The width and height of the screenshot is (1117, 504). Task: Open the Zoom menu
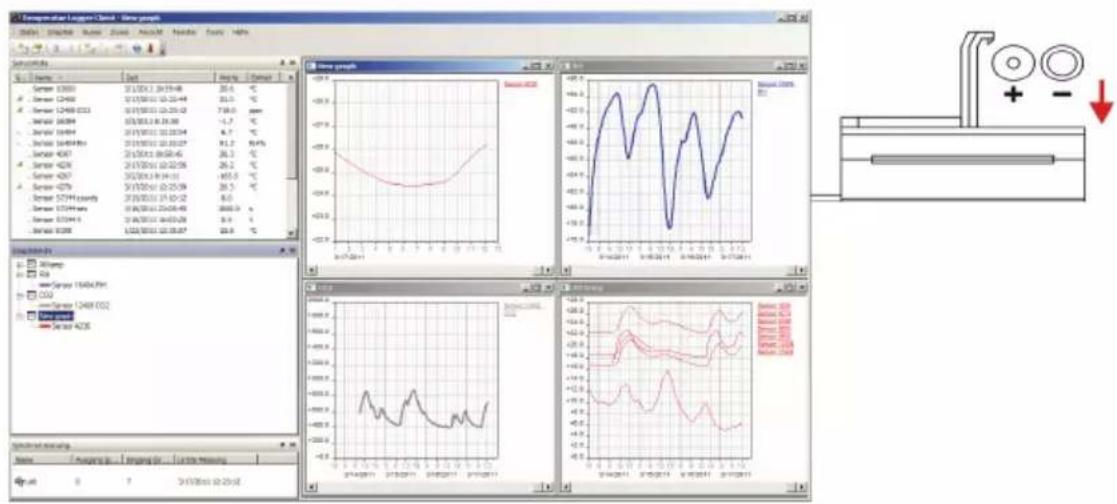(118, 33)
